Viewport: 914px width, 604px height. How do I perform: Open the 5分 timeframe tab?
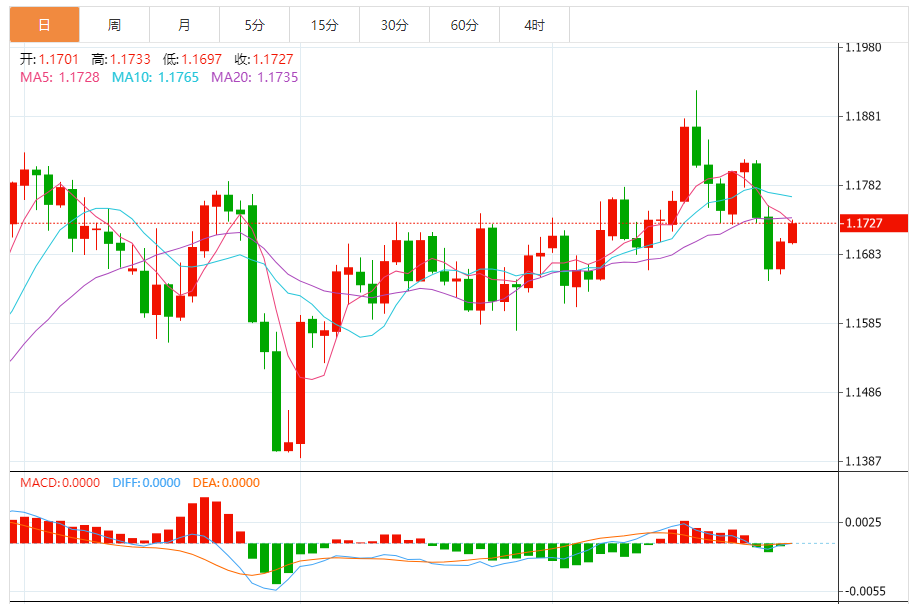click(x=255, y=25)
